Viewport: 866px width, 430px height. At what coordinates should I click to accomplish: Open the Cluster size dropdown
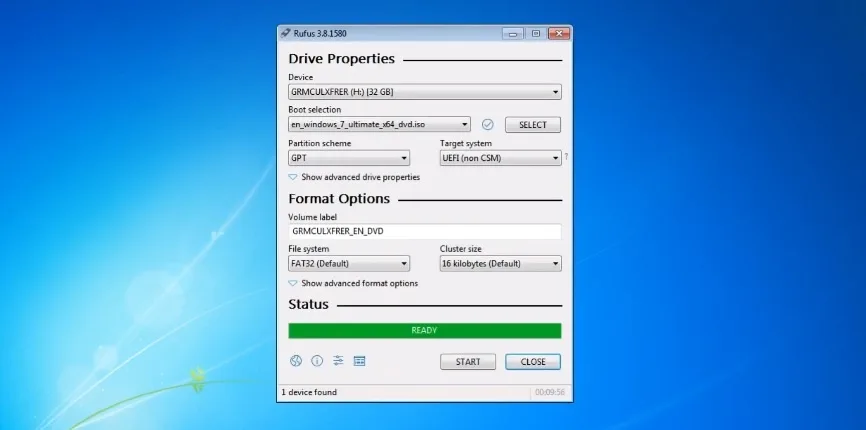click(x=500, y=264)
